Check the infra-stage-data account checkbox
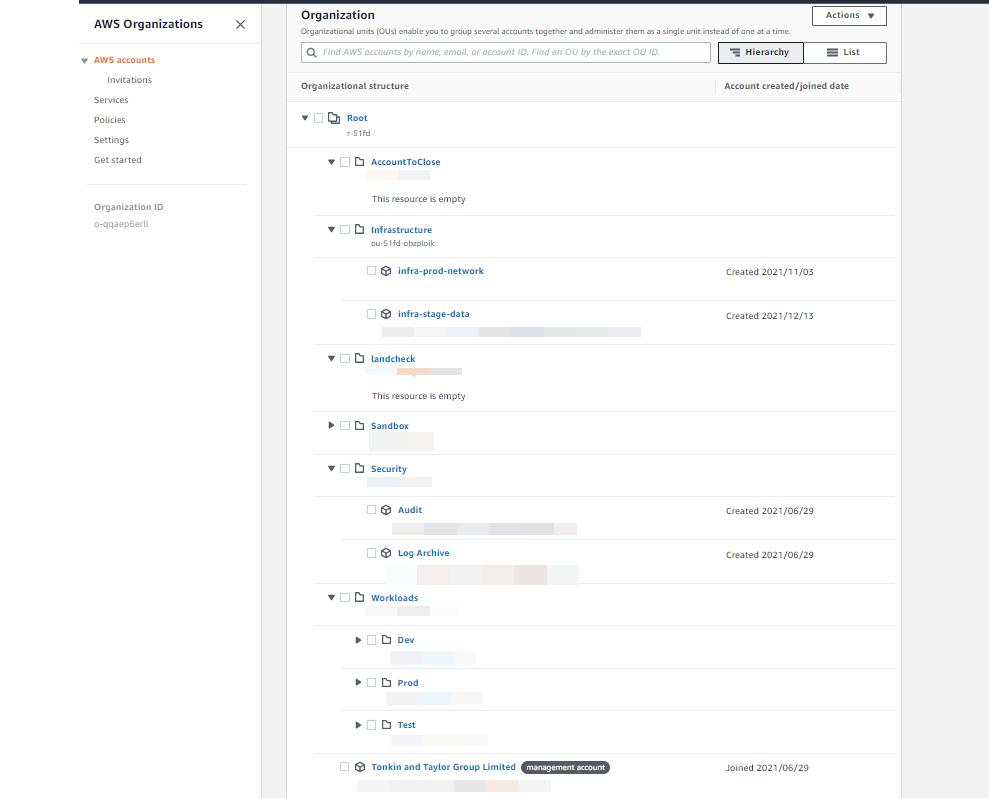Image resolution: width=989 pixels, height=798 pixels. 371,314
